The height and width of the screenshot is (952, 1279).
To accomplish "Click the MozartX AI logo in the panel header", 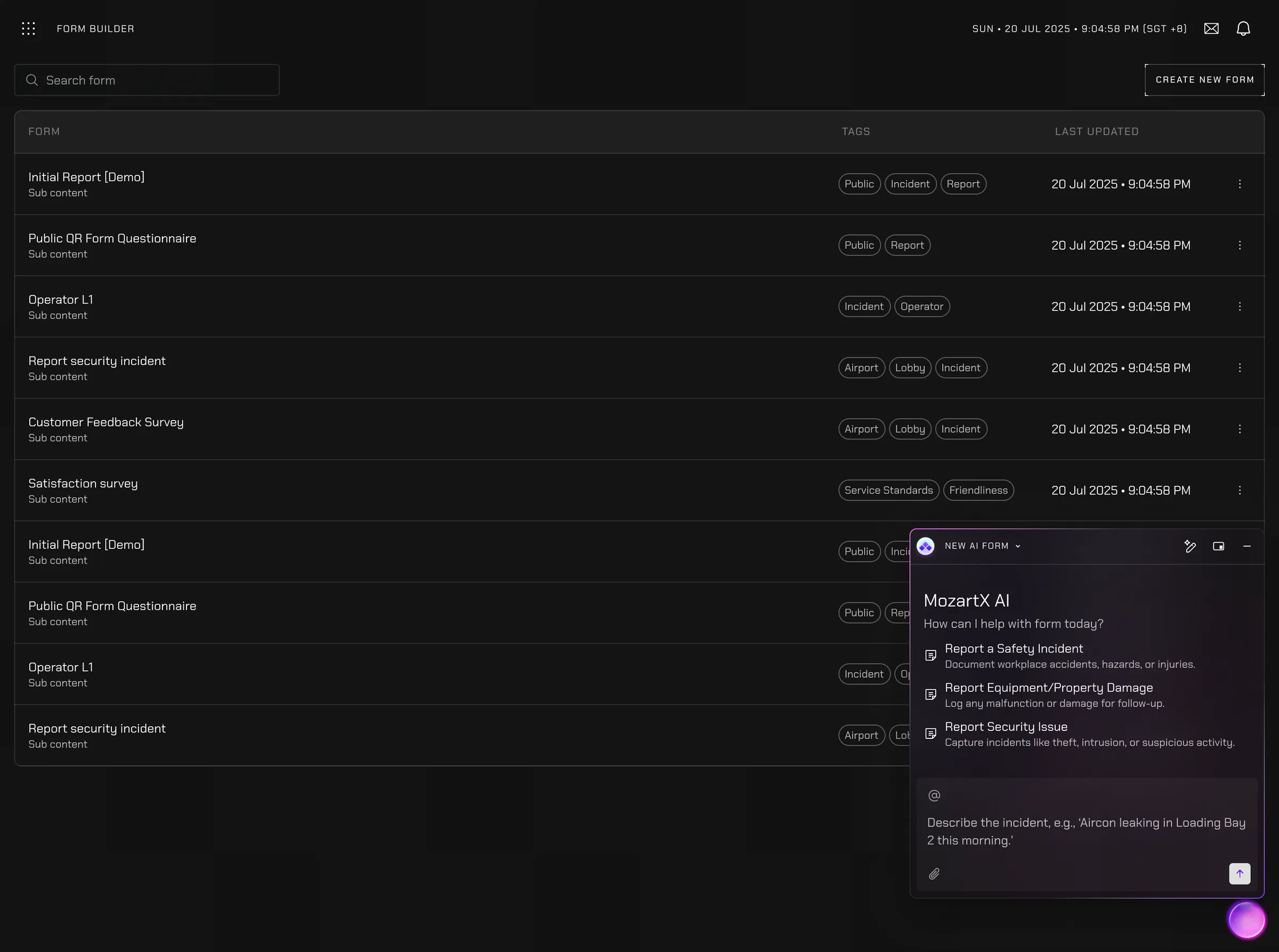I will (x=926, y=546).
